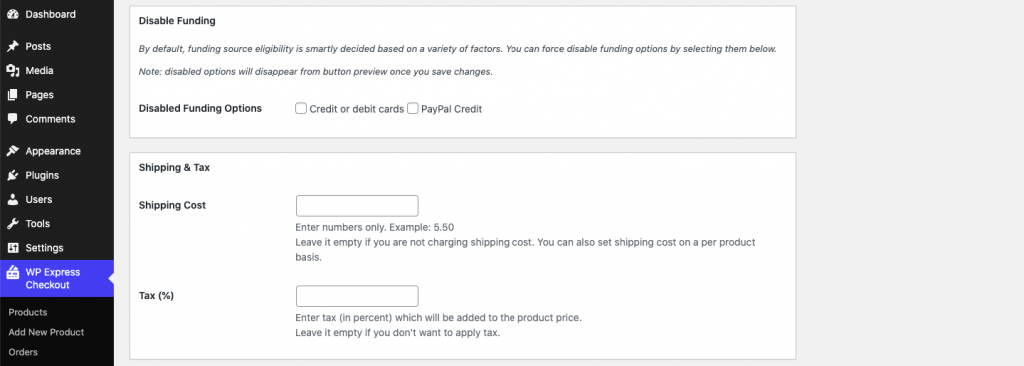Screen dimensions: 1024x366
Task: Click the Users person icon
Action: coord(12,199)
